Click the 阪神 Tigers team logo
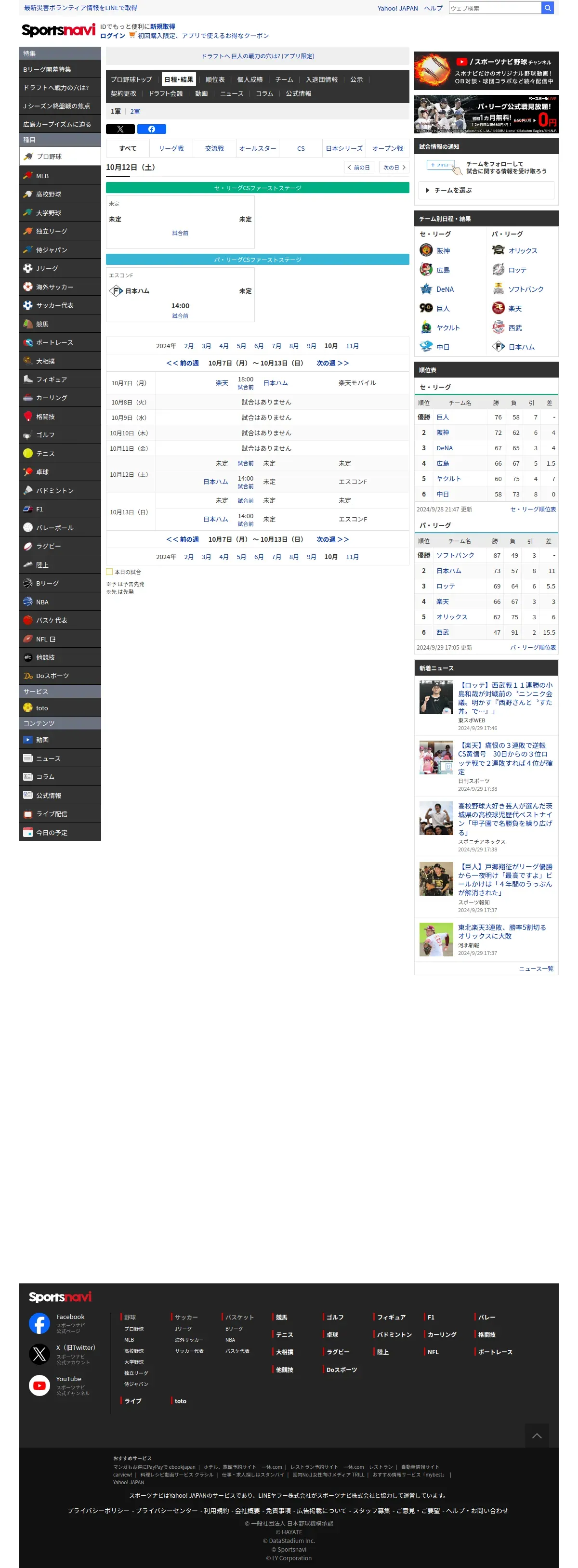Image resolution: width=578 pixels, height=1568 pixels. click(x=426, y=250)
